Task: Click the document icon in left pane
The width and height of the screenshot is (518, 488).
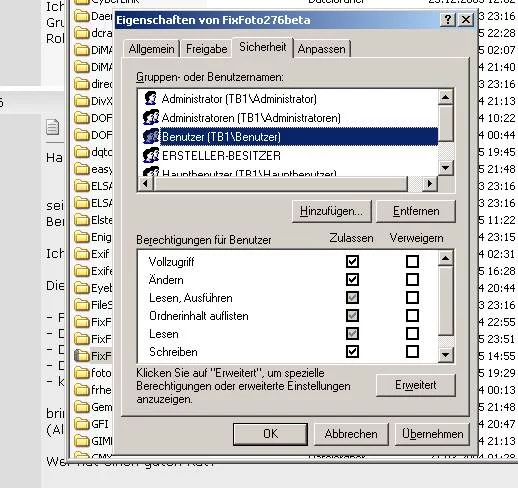Action: pos(53,127)
